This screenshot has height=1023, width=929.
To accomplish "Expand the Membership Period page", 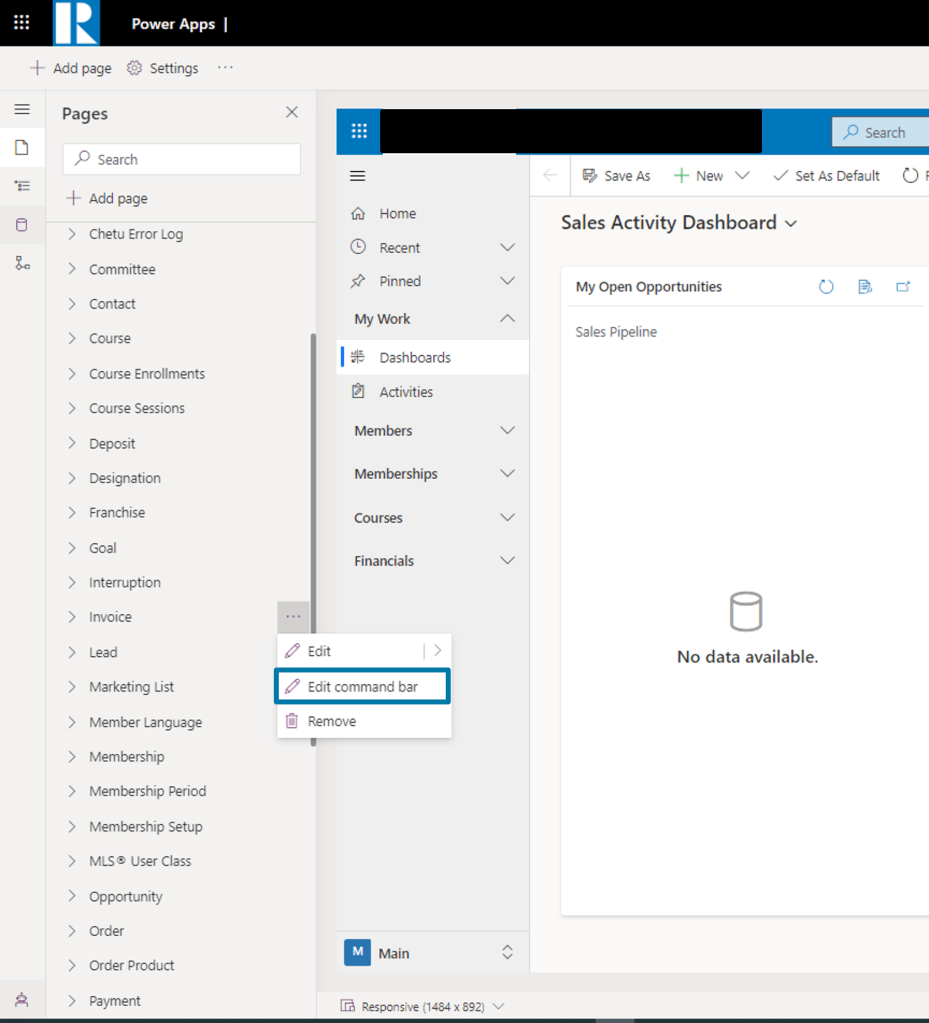I will (72, 791).
